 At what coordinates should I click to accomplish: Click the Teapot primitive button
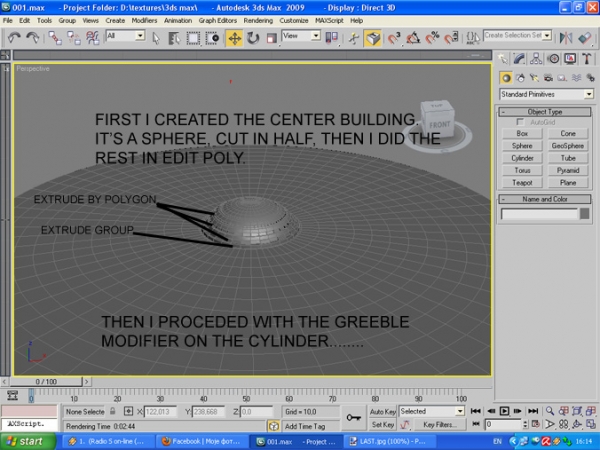(522, 183)
